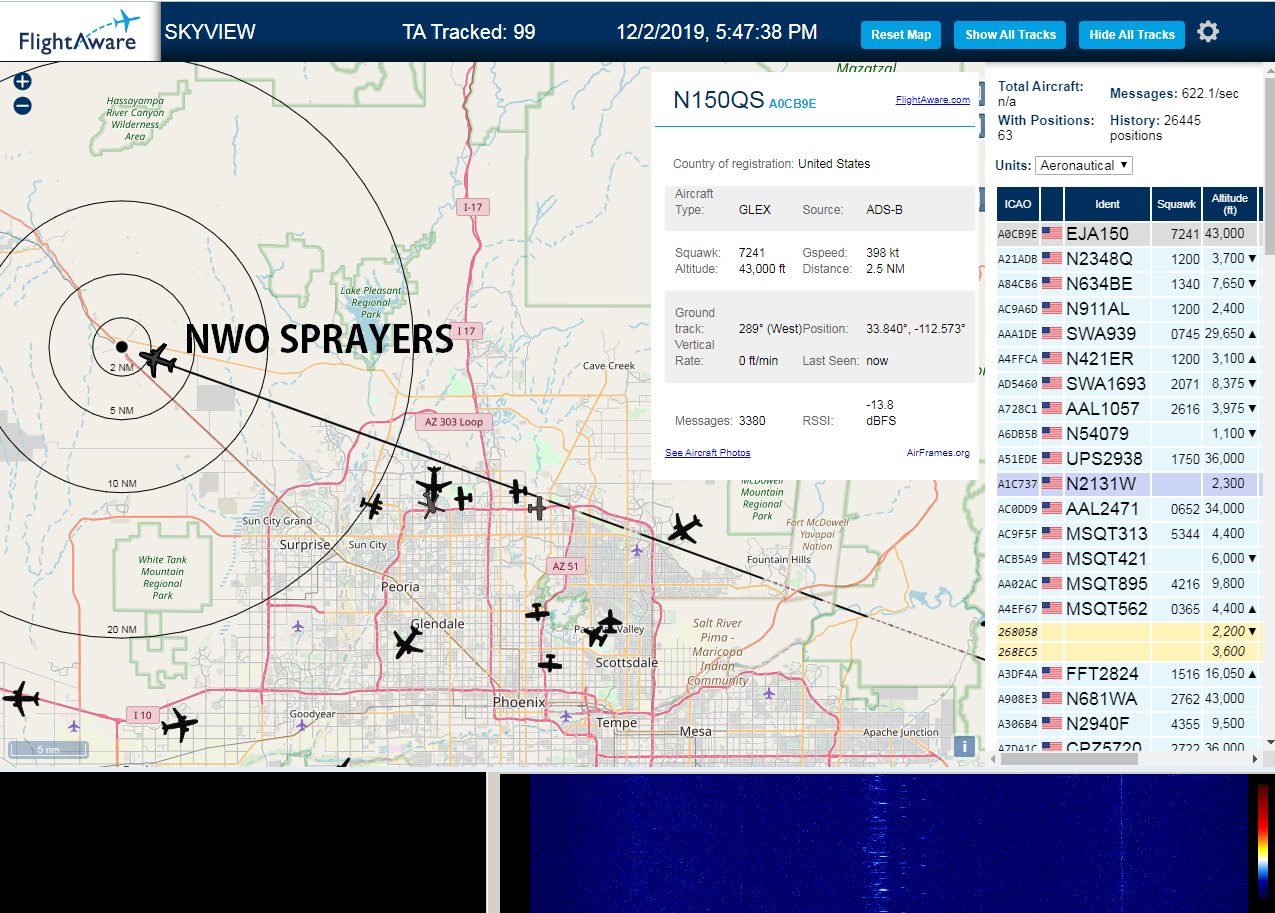
Task: Open the settings gear icon
Action: pos(1208,33)
